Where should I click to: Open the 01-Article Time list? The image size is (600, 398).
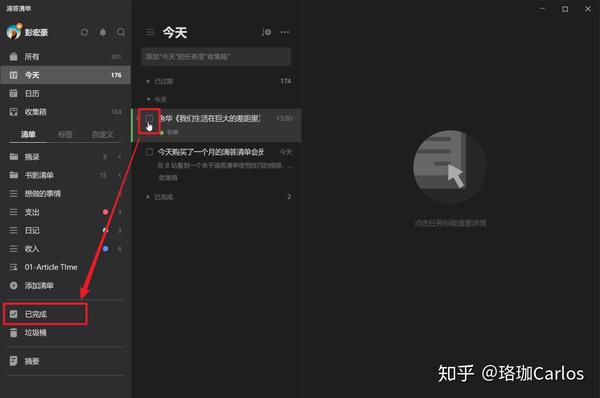tap(65, 267)
